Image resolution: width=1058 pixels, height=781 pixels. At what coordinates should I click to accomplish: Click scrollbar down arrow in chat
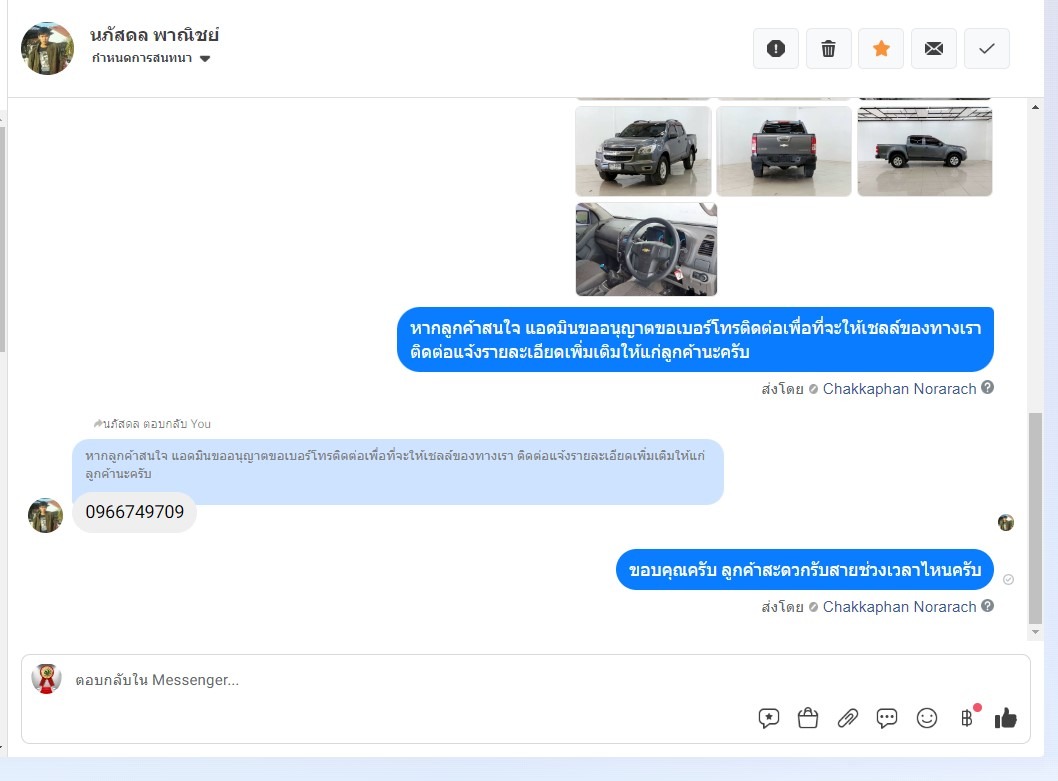[x=1035, y=632]
